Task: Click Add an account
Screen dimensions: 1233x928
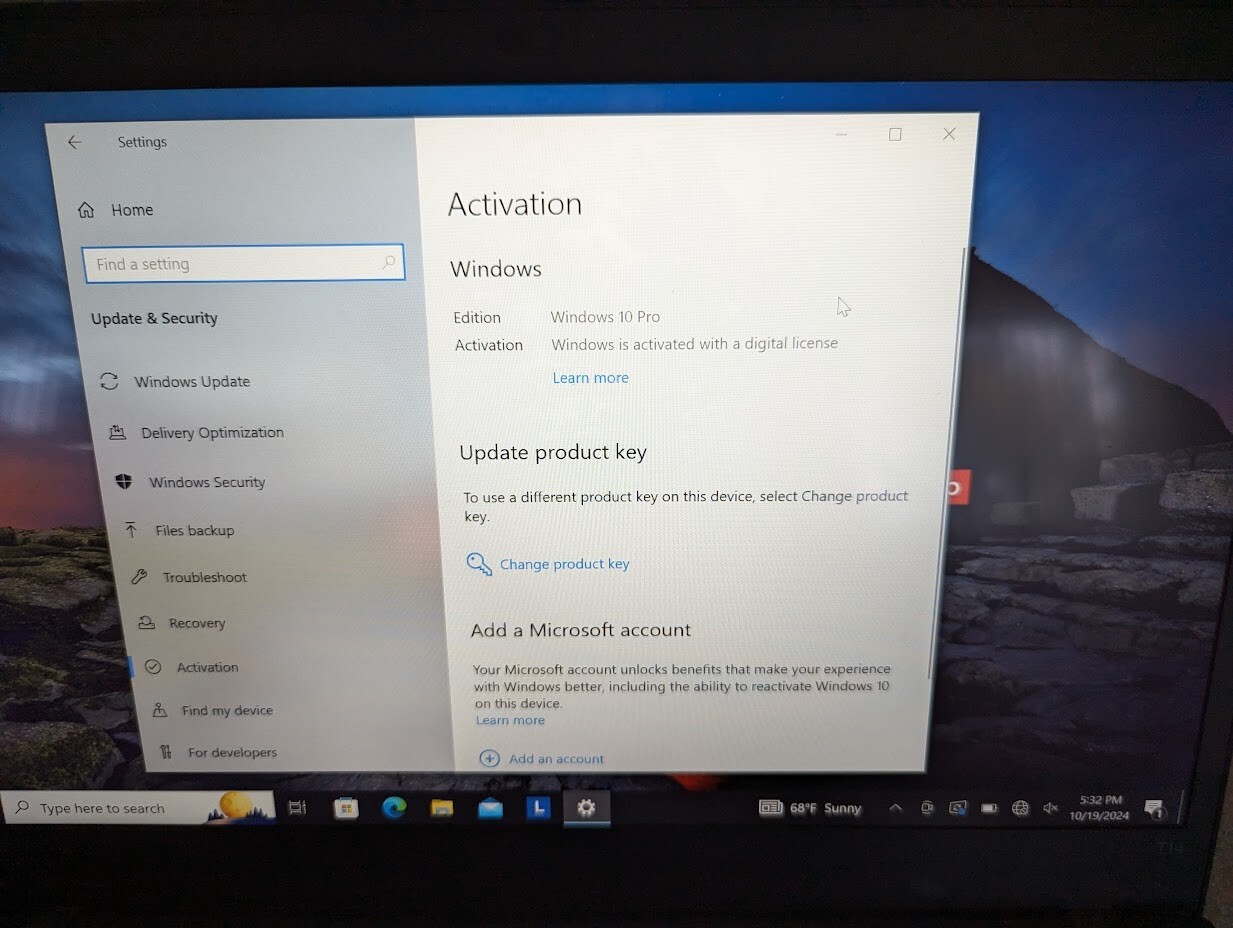Action: (542, 759)
